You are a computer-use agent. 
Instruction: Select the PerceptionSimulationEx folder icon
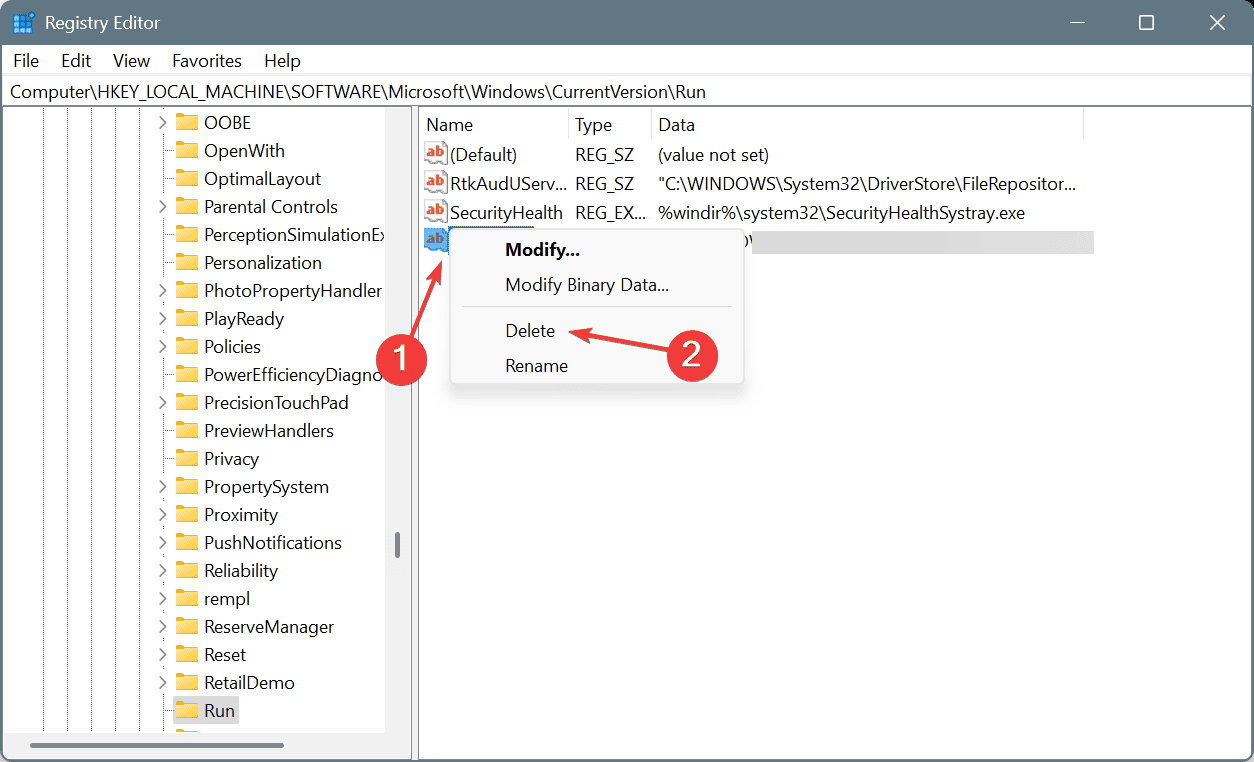(x=186, y=235)
